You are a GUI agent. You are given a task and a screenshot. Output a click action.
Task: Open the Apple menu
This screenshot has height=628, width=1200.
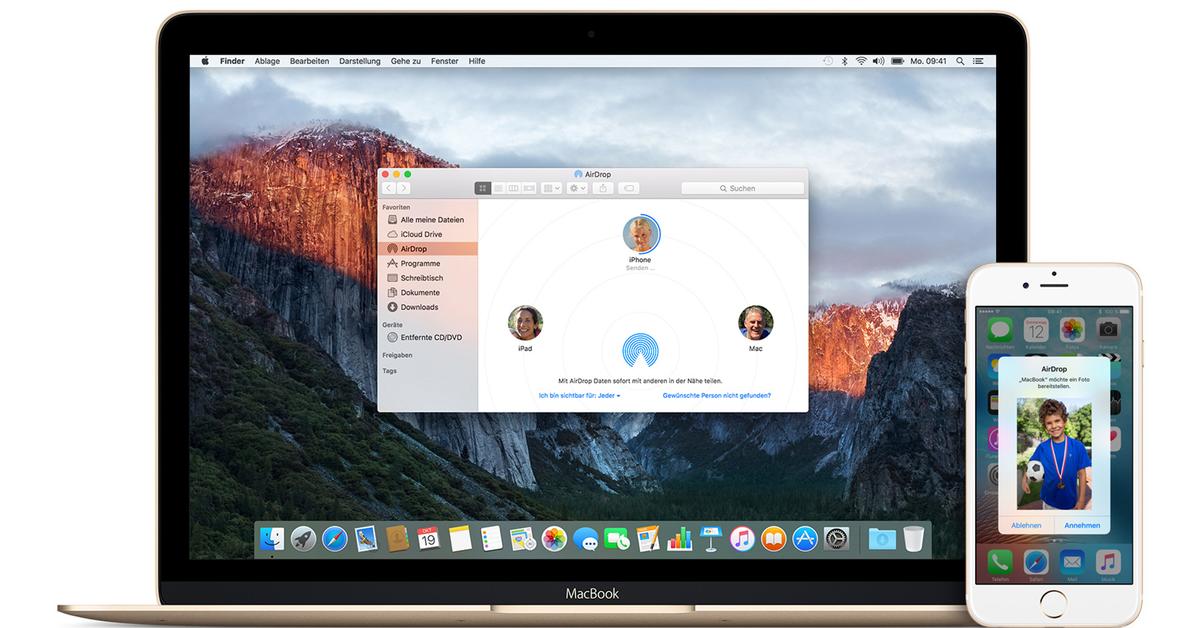pyautogui.click(x=205, y=61)
